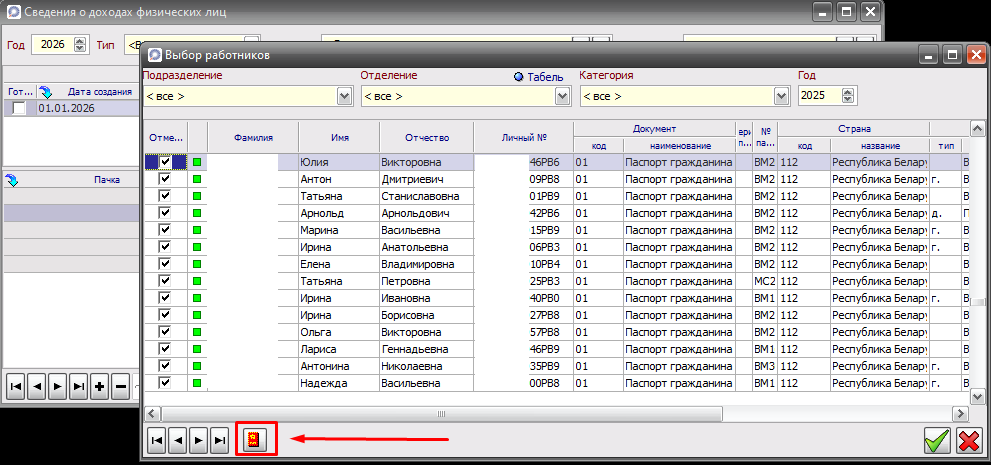Click the Табель radio icon
This screenshot has width=991, height=465.
tap(519, 76)
